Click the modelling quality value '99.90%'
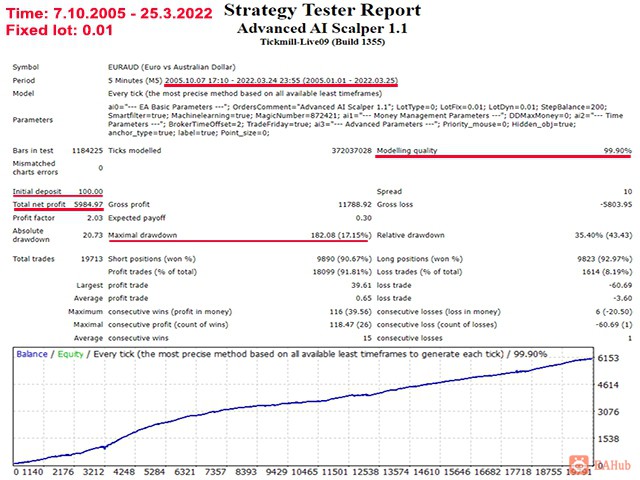 [x=618, y=151]
